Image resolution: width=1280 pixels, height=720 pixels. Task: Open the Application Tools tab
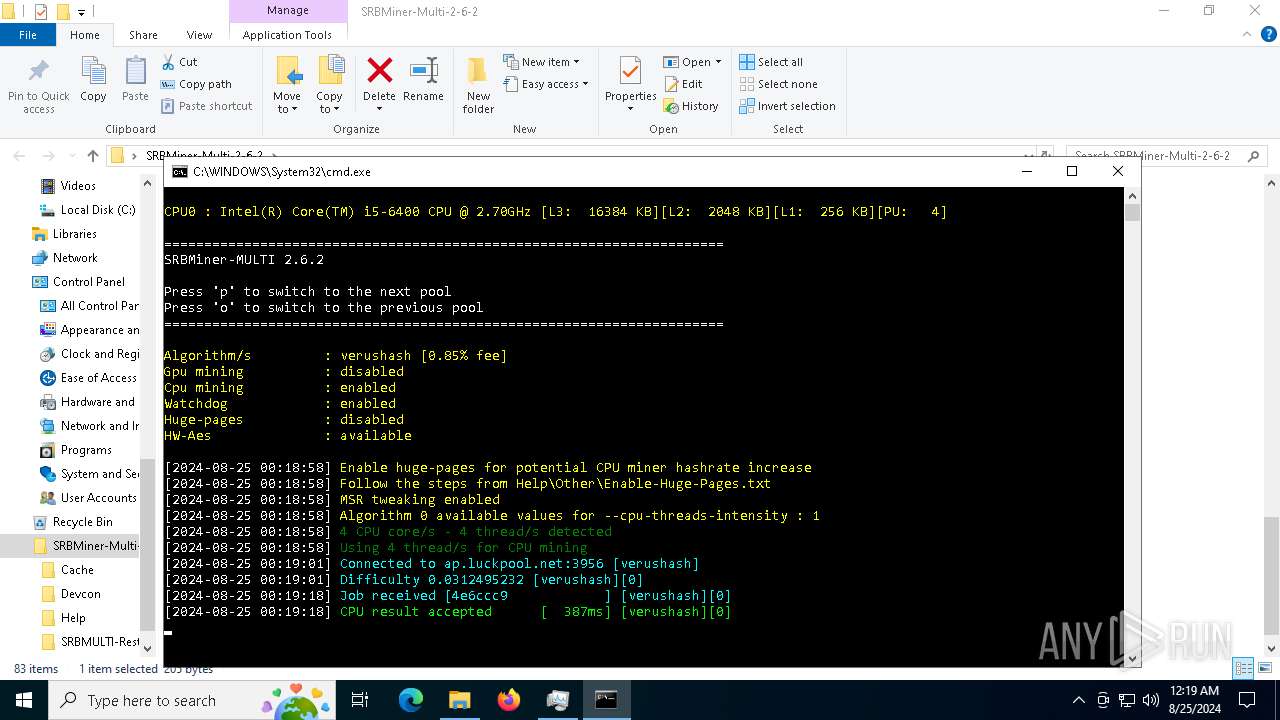(287, 34)
